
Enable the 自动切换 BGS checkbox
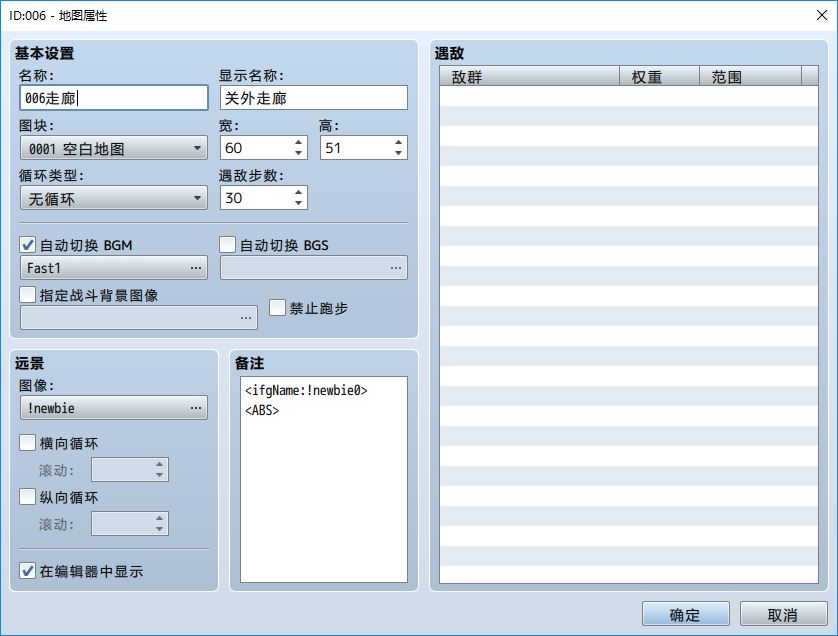tap(228, 245)
